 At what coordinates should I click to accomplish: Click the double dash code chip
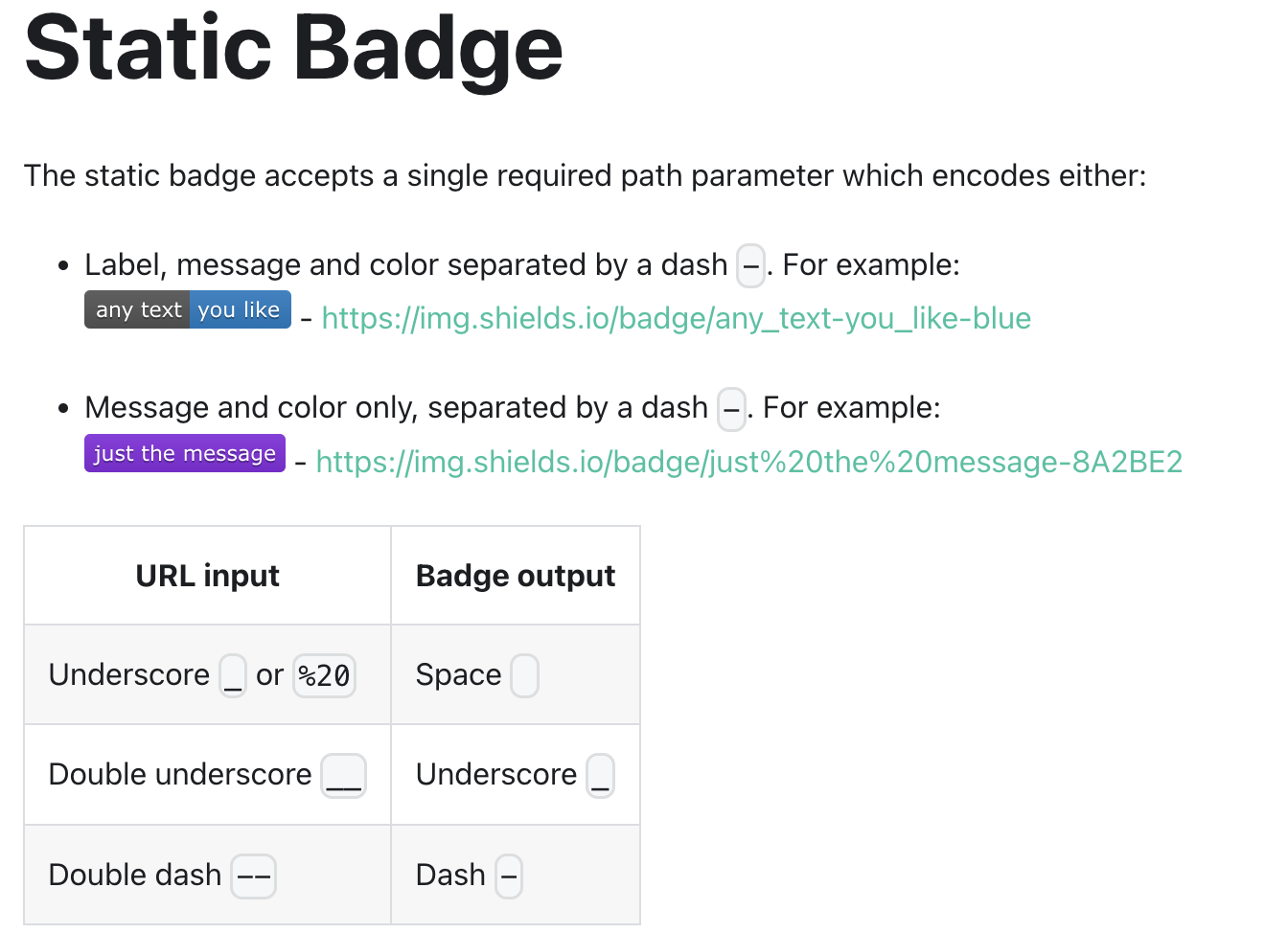pos(254,876)
